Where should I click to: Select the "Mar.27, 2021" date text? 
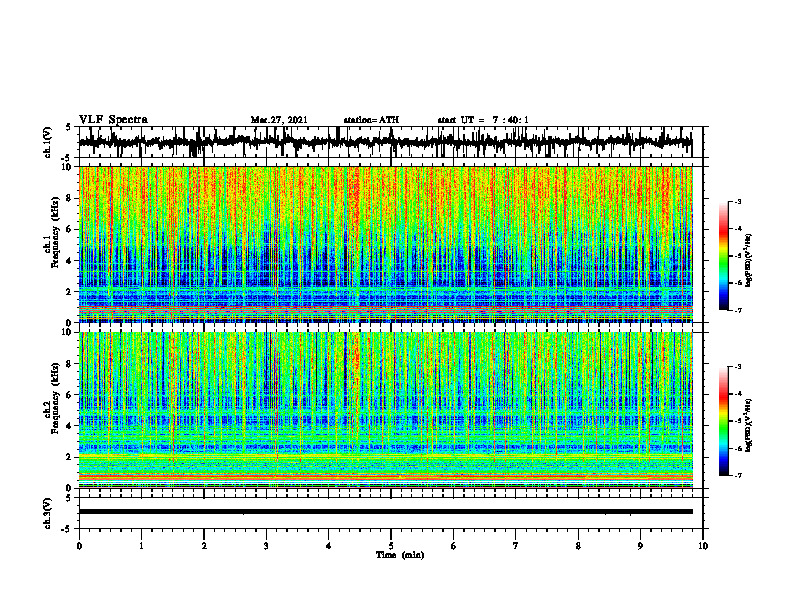[x=279, y=120]
